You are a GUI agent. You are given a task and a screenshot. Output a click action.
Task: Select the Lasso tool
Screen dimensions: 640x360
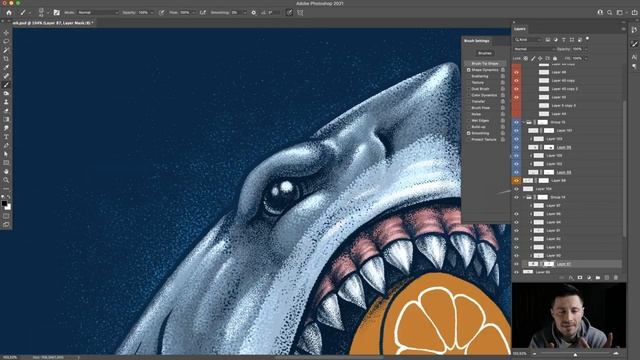[x=6, y=41]
